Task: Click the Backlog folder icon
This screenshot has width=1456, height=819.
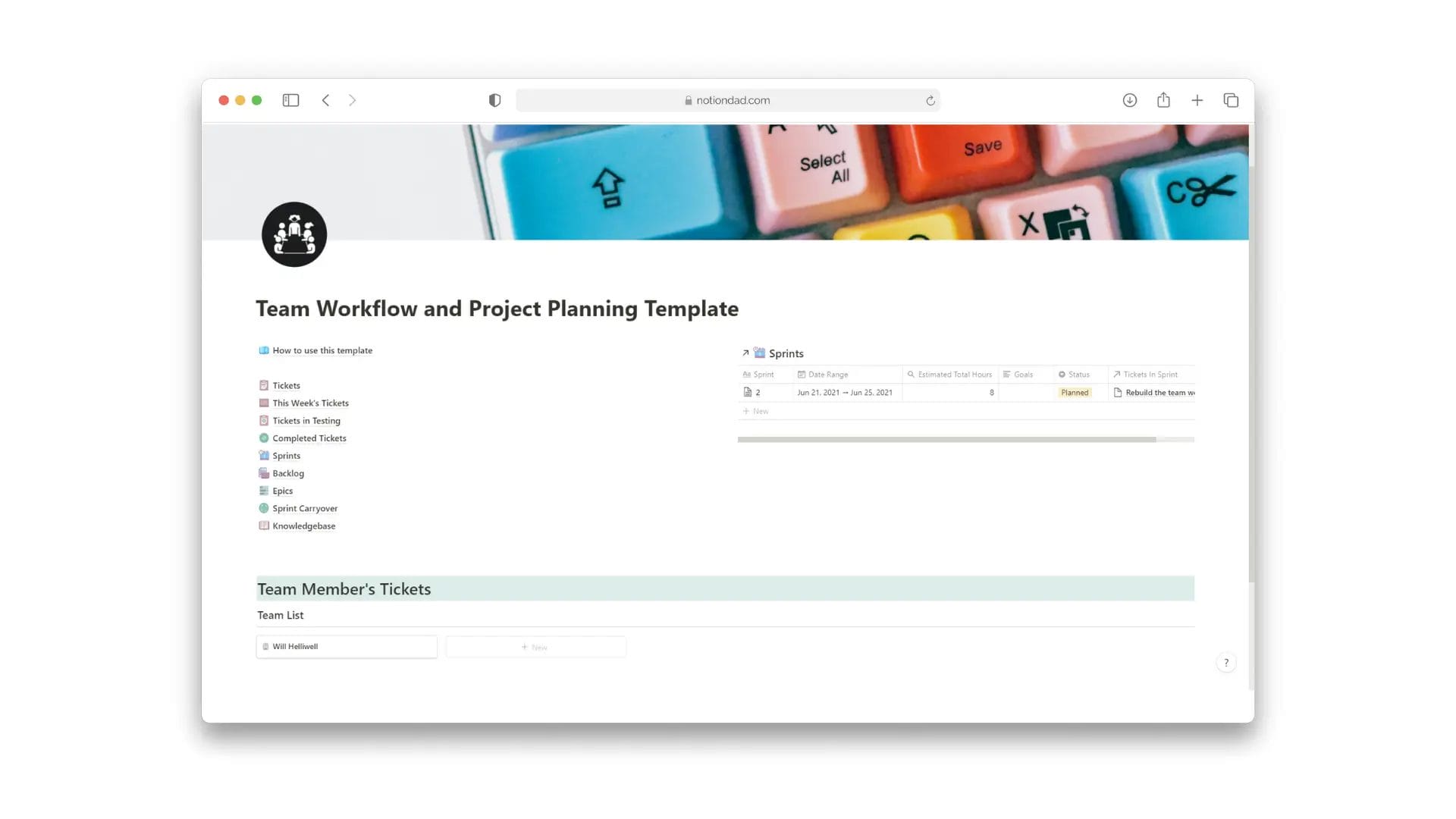Action: (264, 472)
